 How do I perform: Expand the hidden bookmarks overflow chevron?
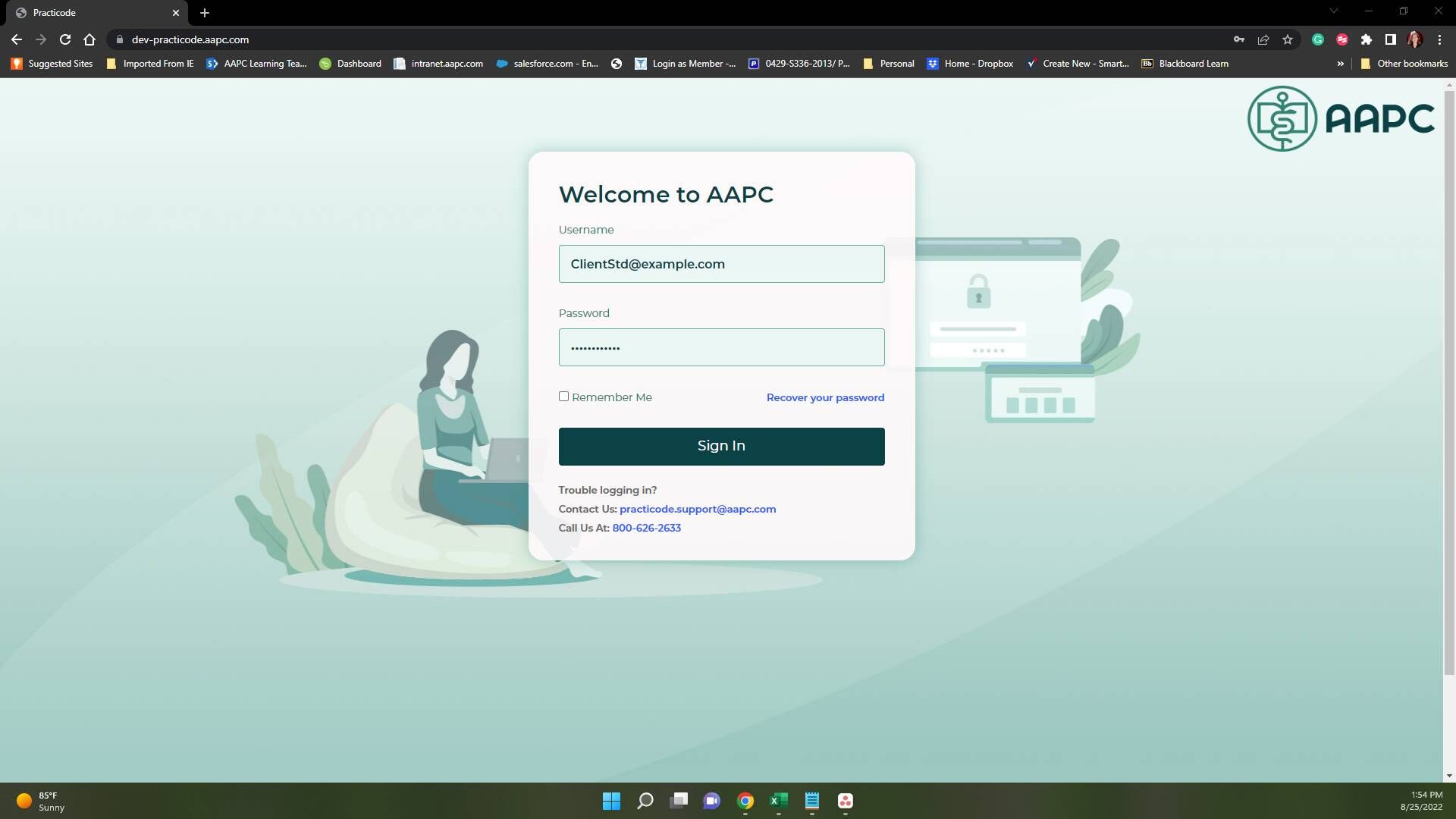1340,64
